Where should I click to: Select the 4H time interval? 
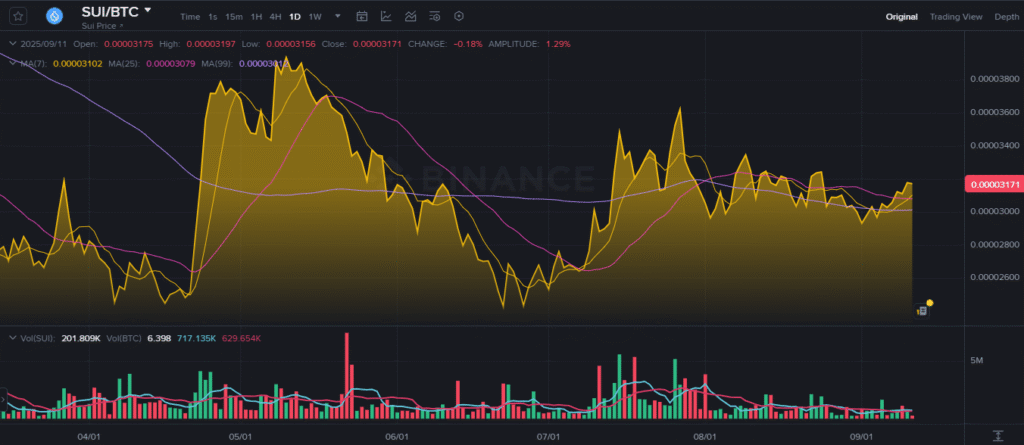[274, 17]
